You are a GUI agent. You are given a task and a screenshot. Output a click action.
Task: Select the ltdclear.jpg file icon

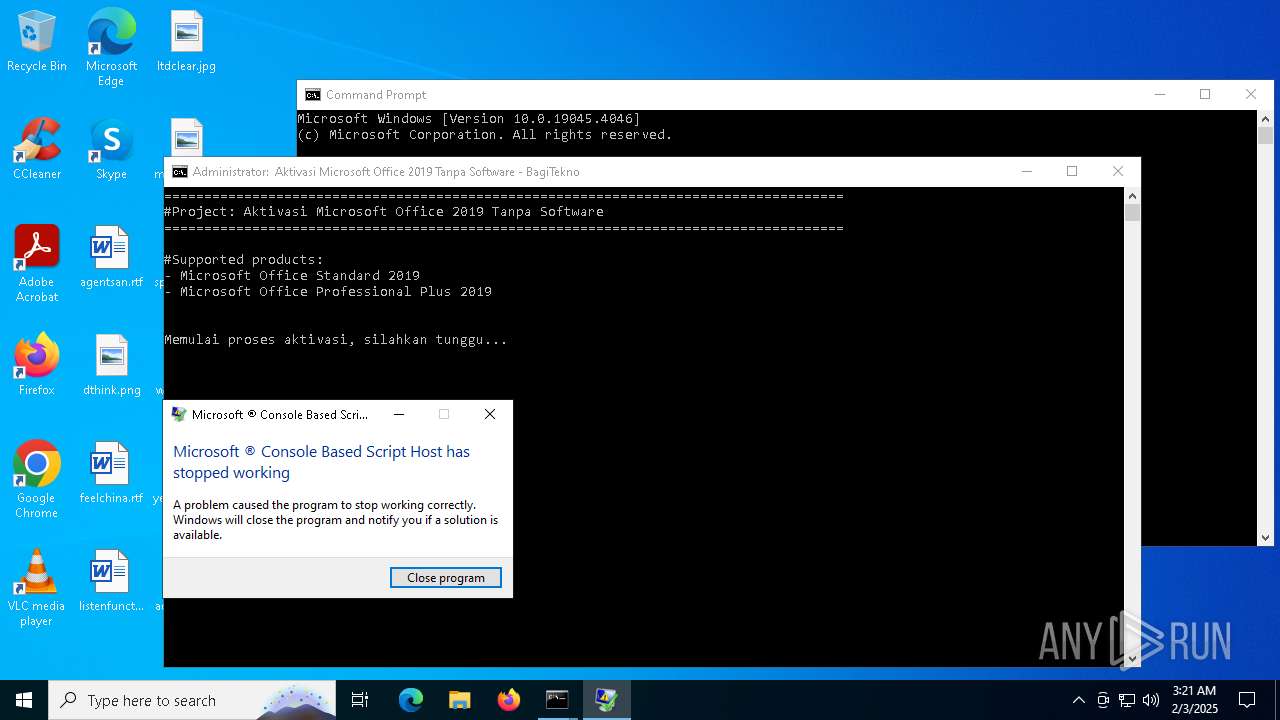(x=186, y=42)
